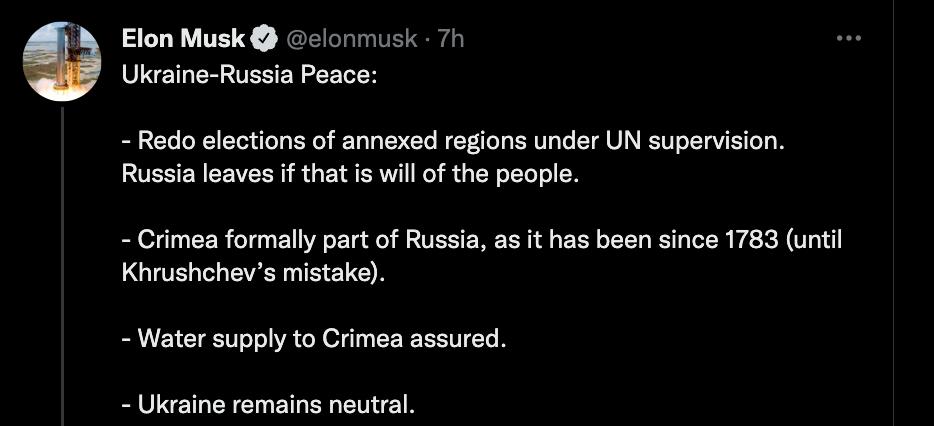The image size is (934, 426).
Task: Visit the Elon Musk display name link
Action: click(x=183, y=39)
